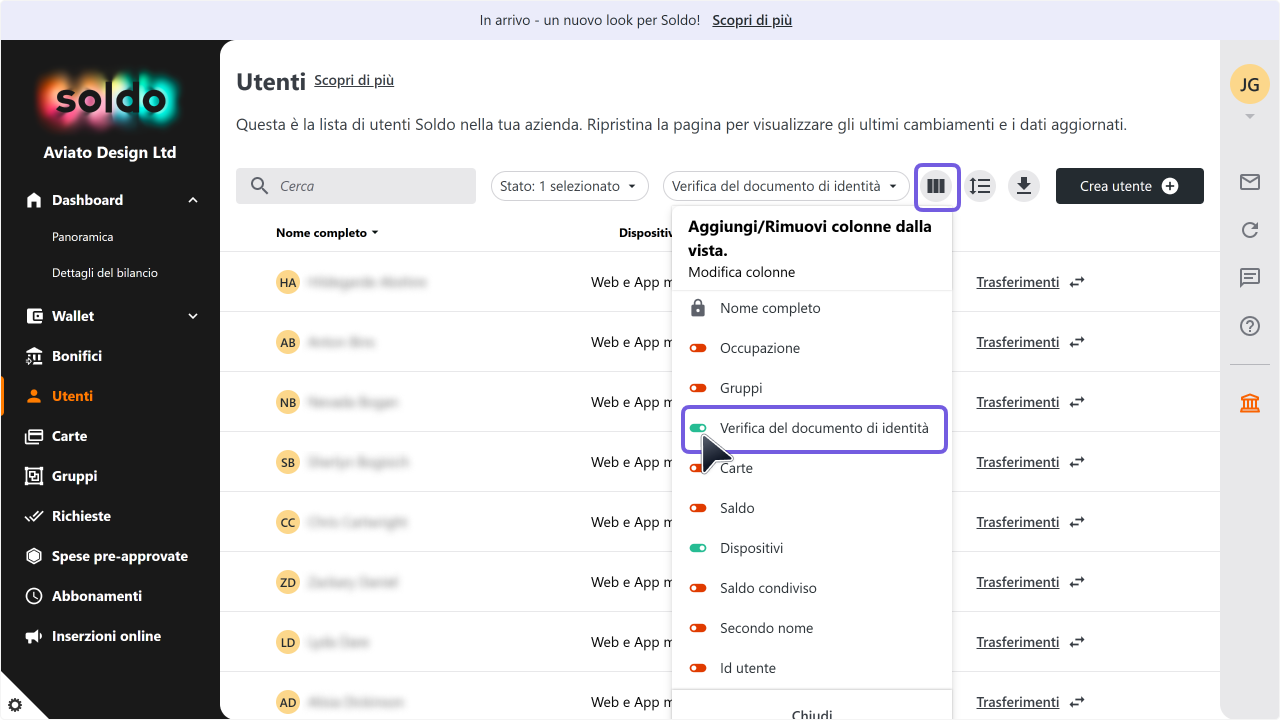The image size is (1280, 720).
Task: Open the messages envelope icon
Action: pos(1250,182)
